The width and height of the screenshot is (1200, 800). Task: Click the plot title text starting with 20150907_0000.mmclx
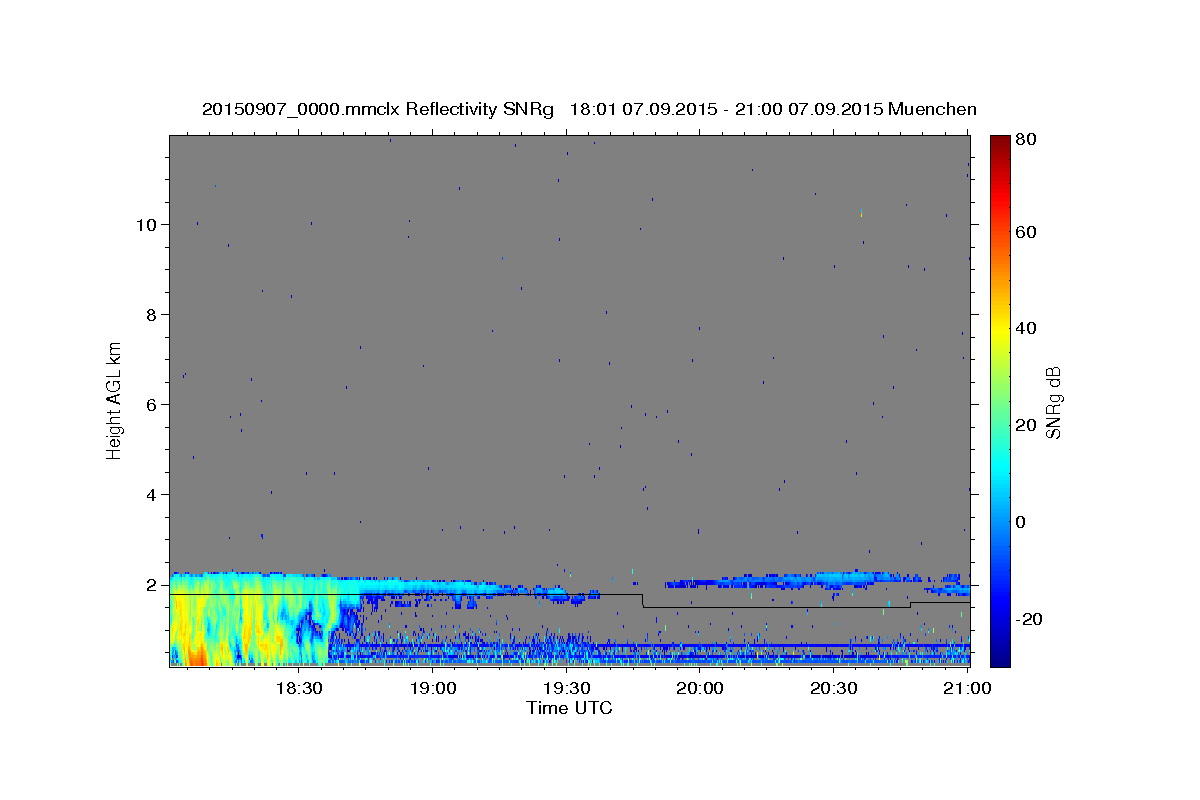(589, 110)
